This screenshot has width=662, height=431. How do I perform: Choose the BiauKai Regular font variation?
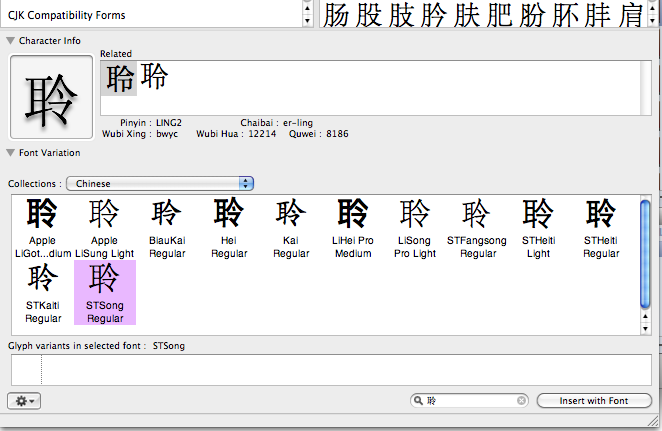click(x=166, y=228)
